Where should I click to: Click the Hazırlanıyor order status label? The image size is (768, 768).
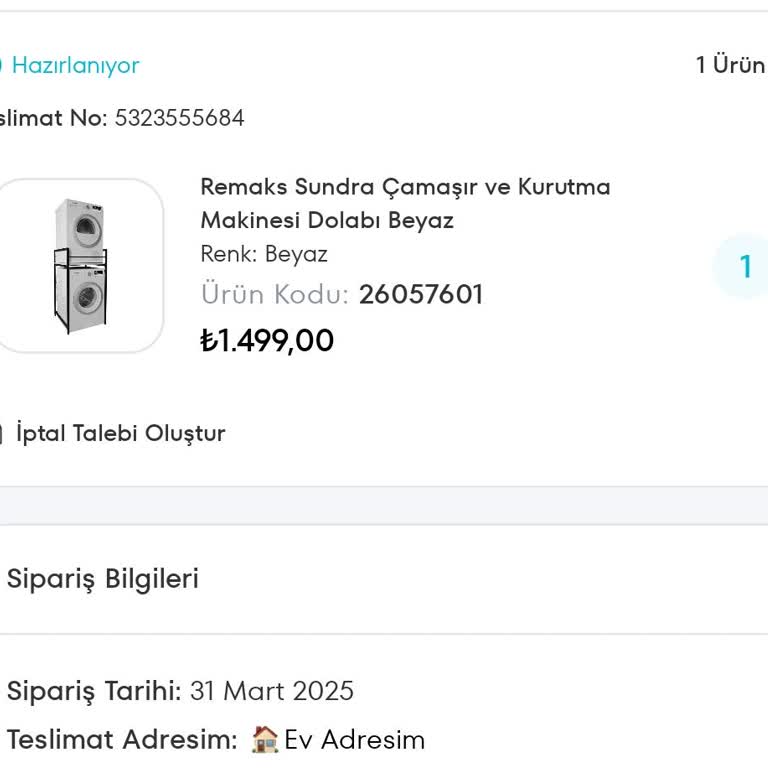(x=76, y=66)
